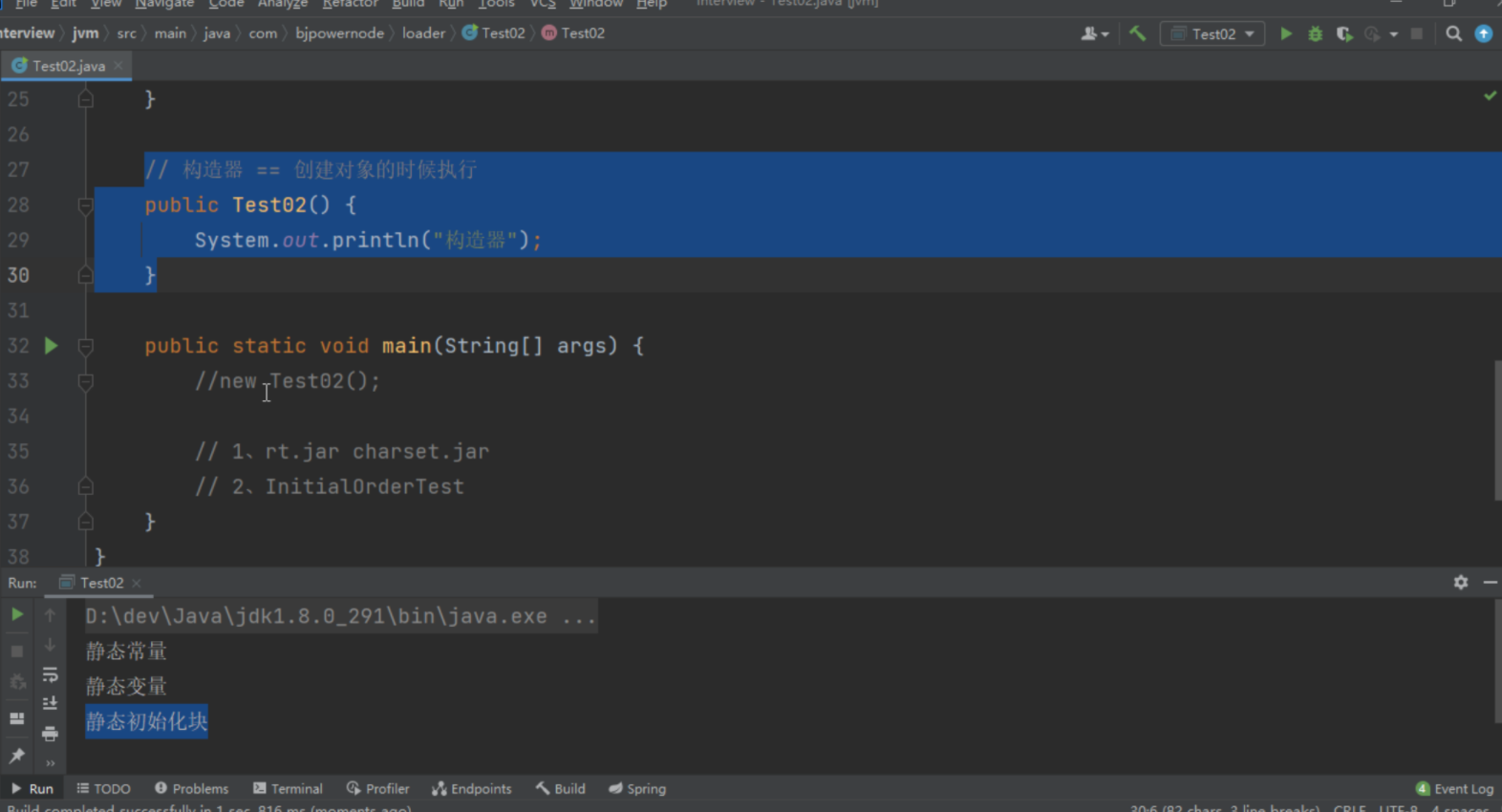Open the user account icon in the toolbar
This screenshot has height=812, width=1502.
coord(1088,33)
